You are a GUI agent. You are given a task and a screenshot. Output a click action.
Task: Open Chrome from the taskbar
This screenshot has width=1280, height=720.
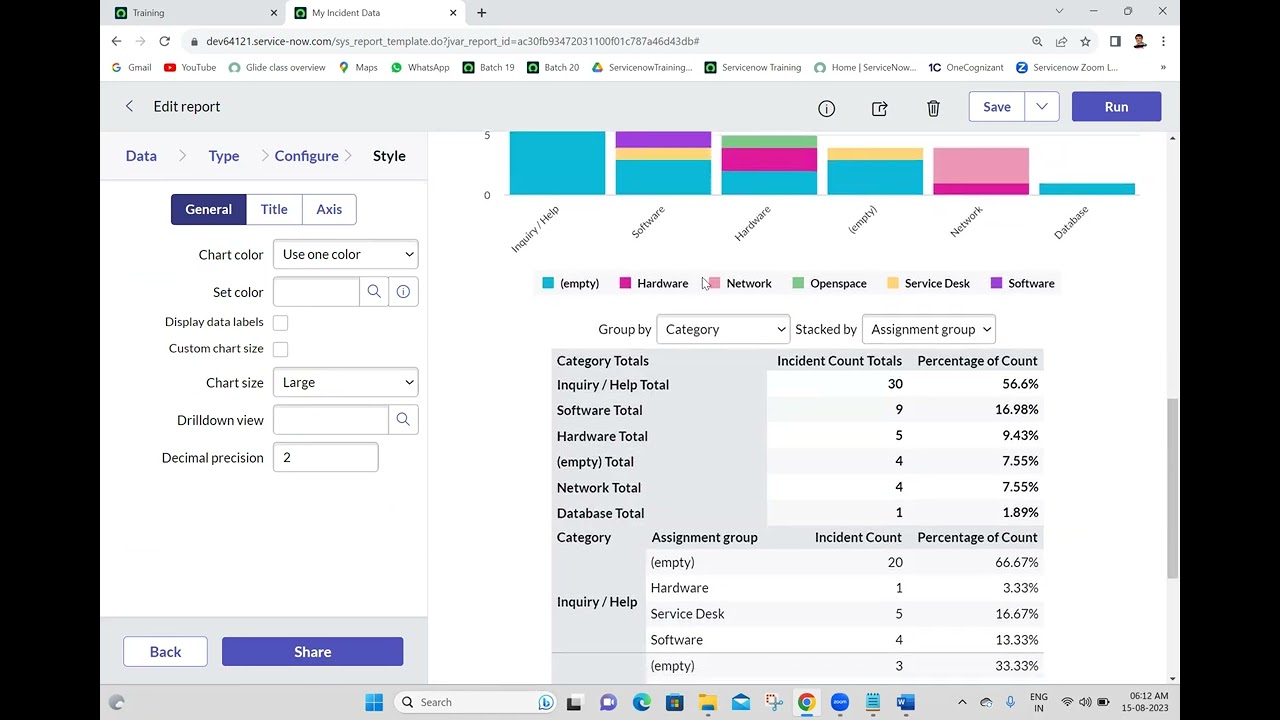(806, 702)
